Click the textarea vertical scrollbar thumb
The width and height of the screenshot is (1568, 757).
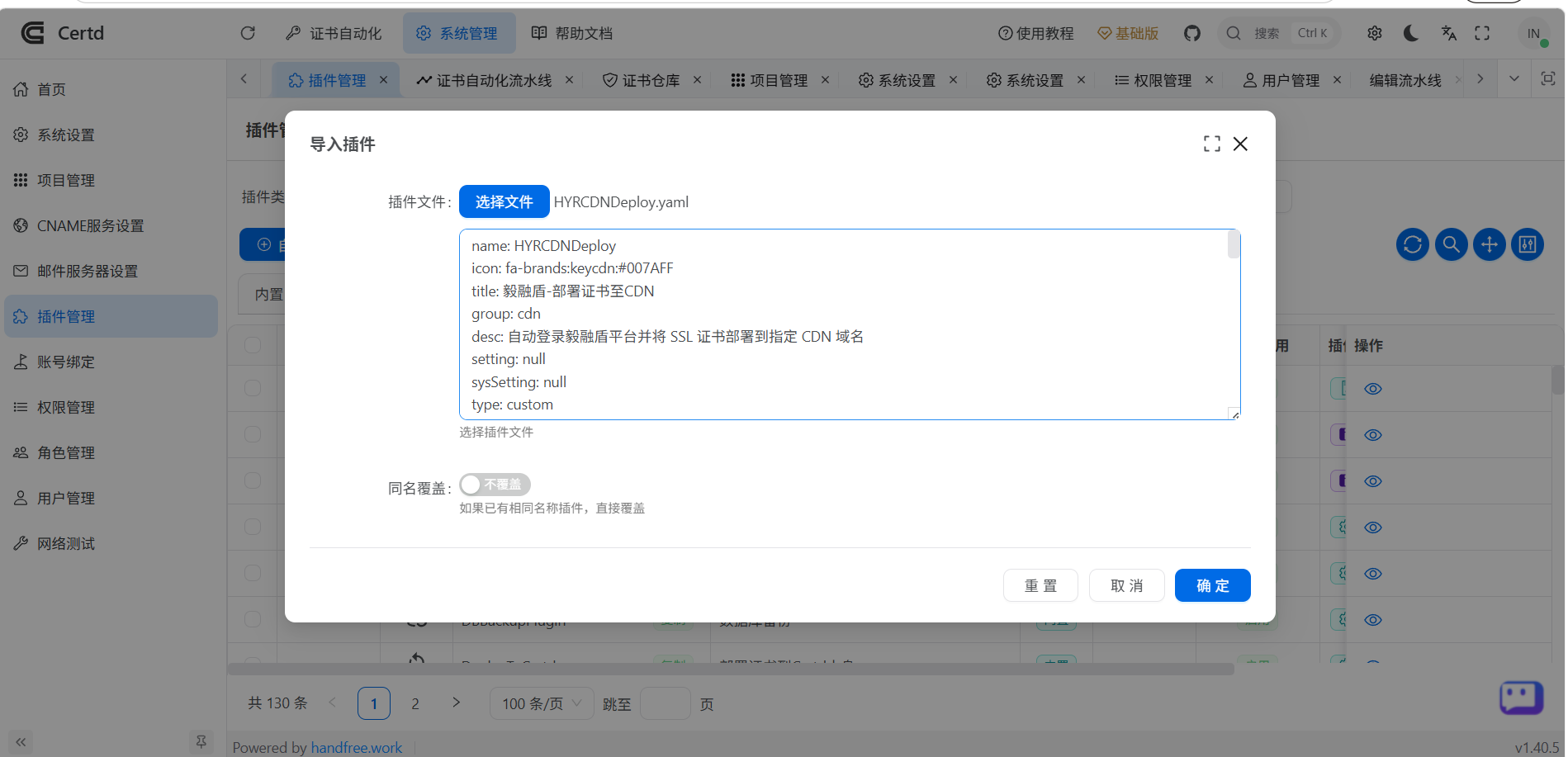(x=1234, y=244)
